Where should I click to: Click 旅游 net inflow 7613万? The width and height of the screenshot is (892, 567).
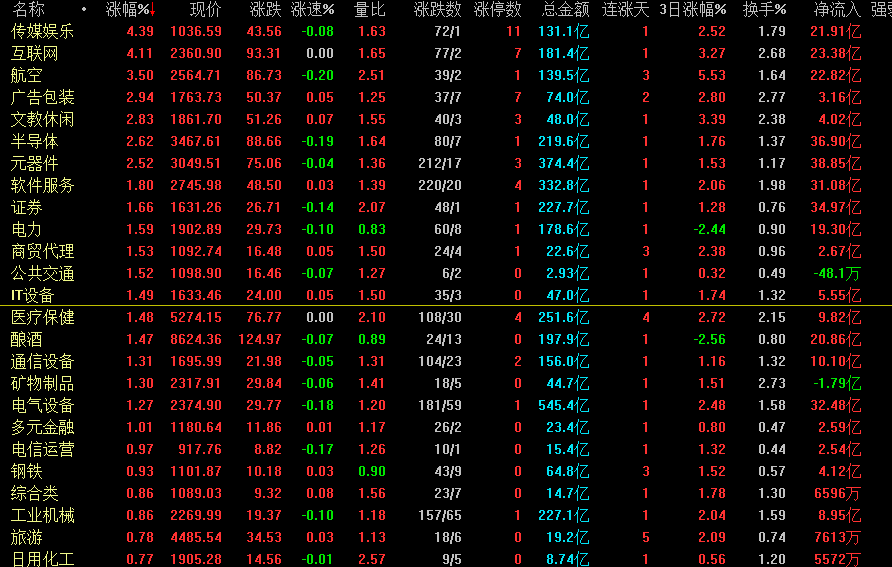click(x=837, y=537)
